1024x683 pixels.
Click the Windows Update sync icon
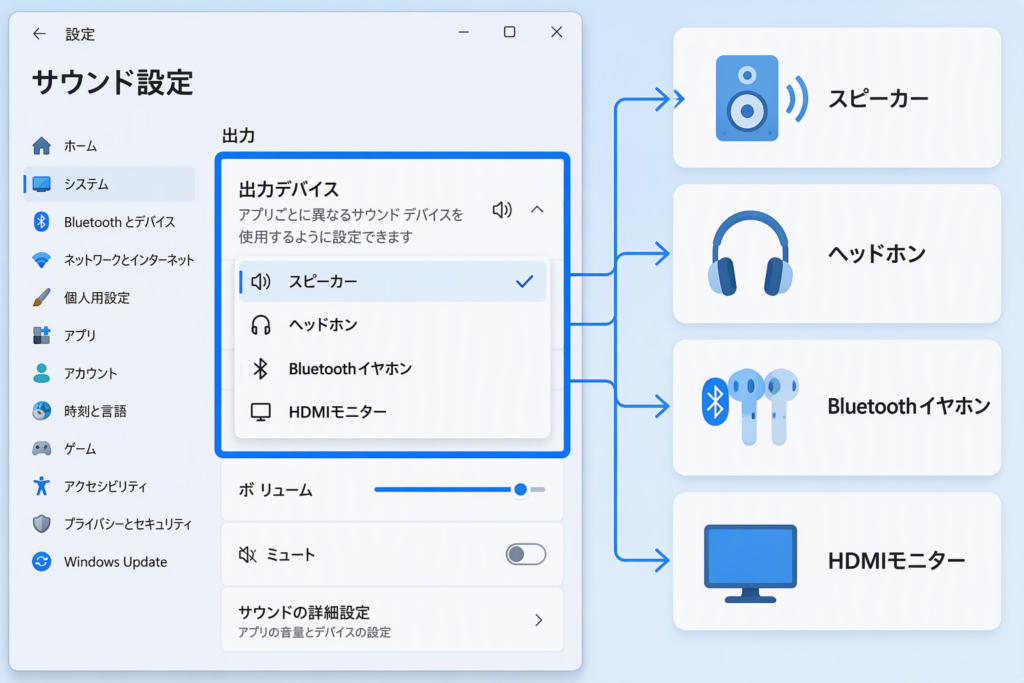(x=42, y=562)
